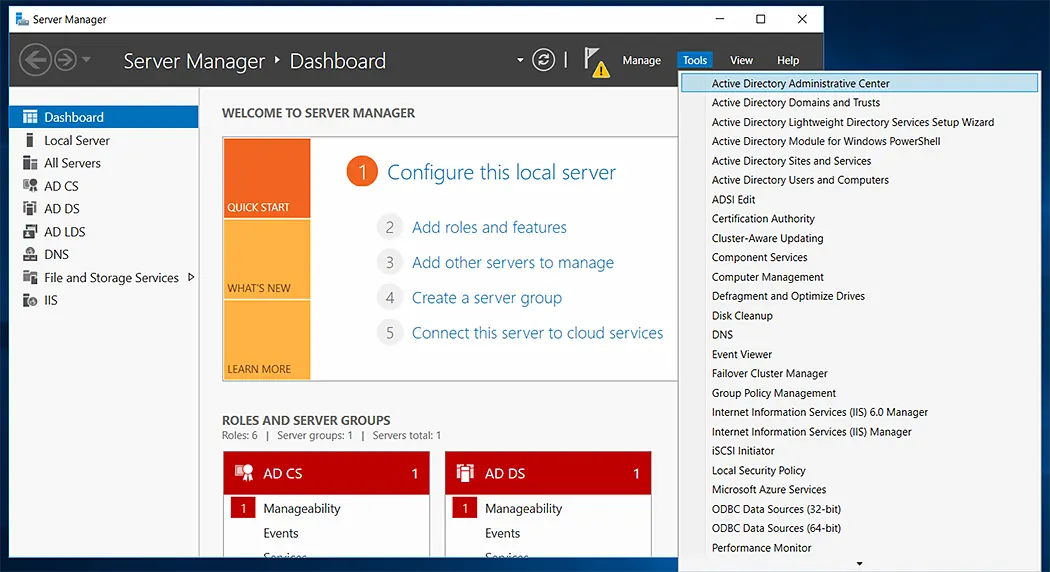Launch Active Directory Module for Windows PowerShell
Image resolution: width=1050 pixels, height=572 pixels.
[859, 141]
